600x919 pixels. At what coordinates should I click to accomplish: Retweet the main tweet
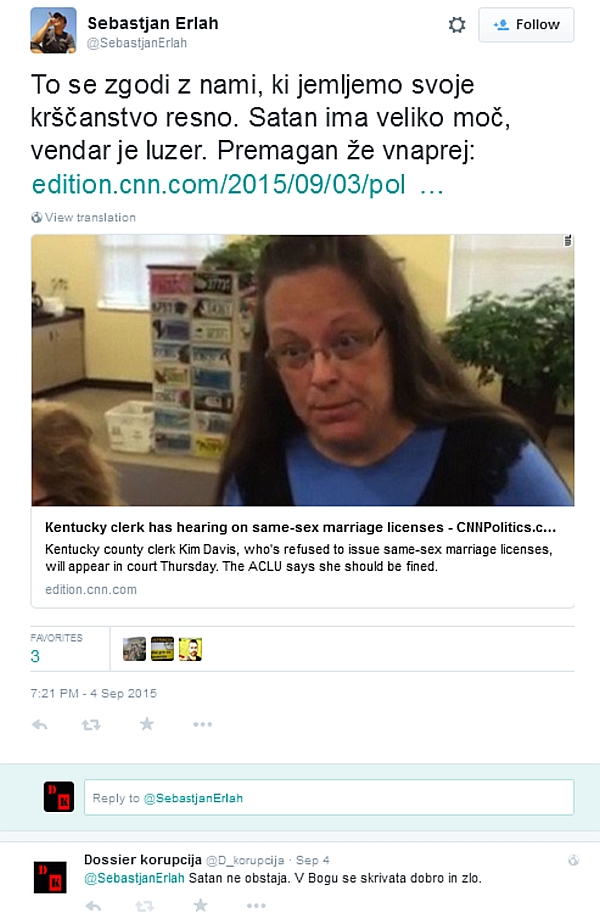click(91, 725)
